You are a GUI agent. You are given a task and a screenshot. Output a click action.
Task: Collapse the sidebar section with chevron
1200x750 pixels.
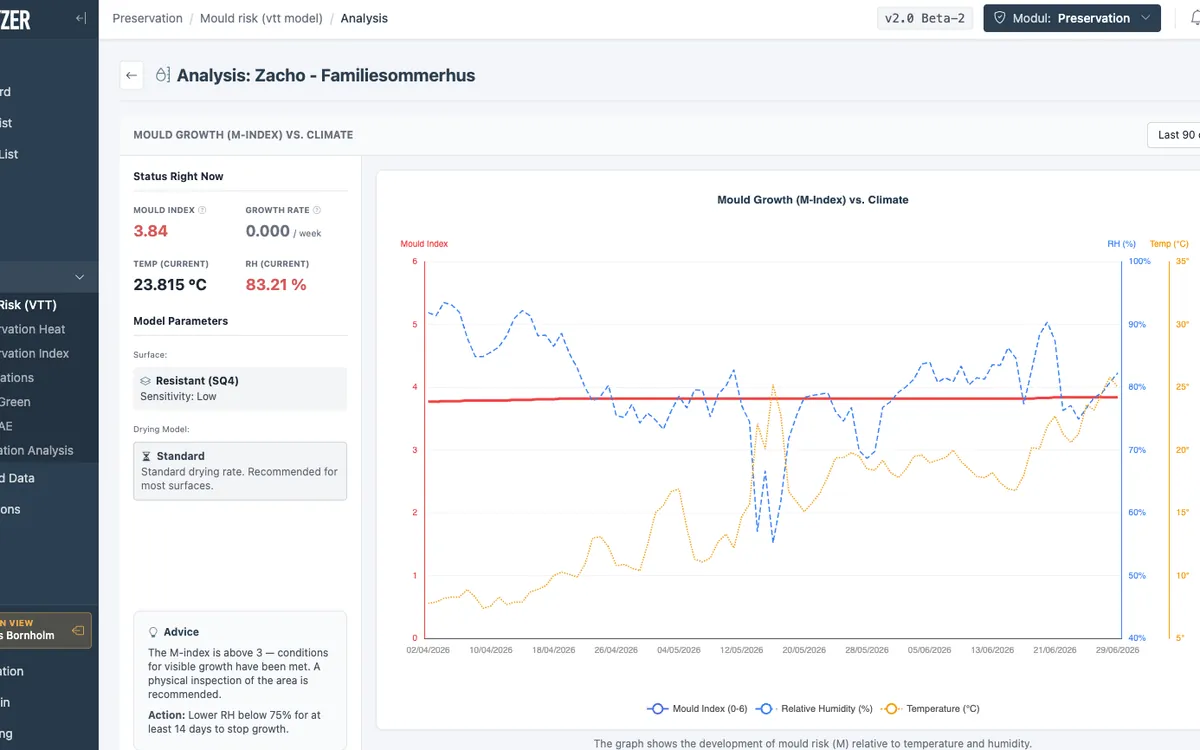click(81, 277)
